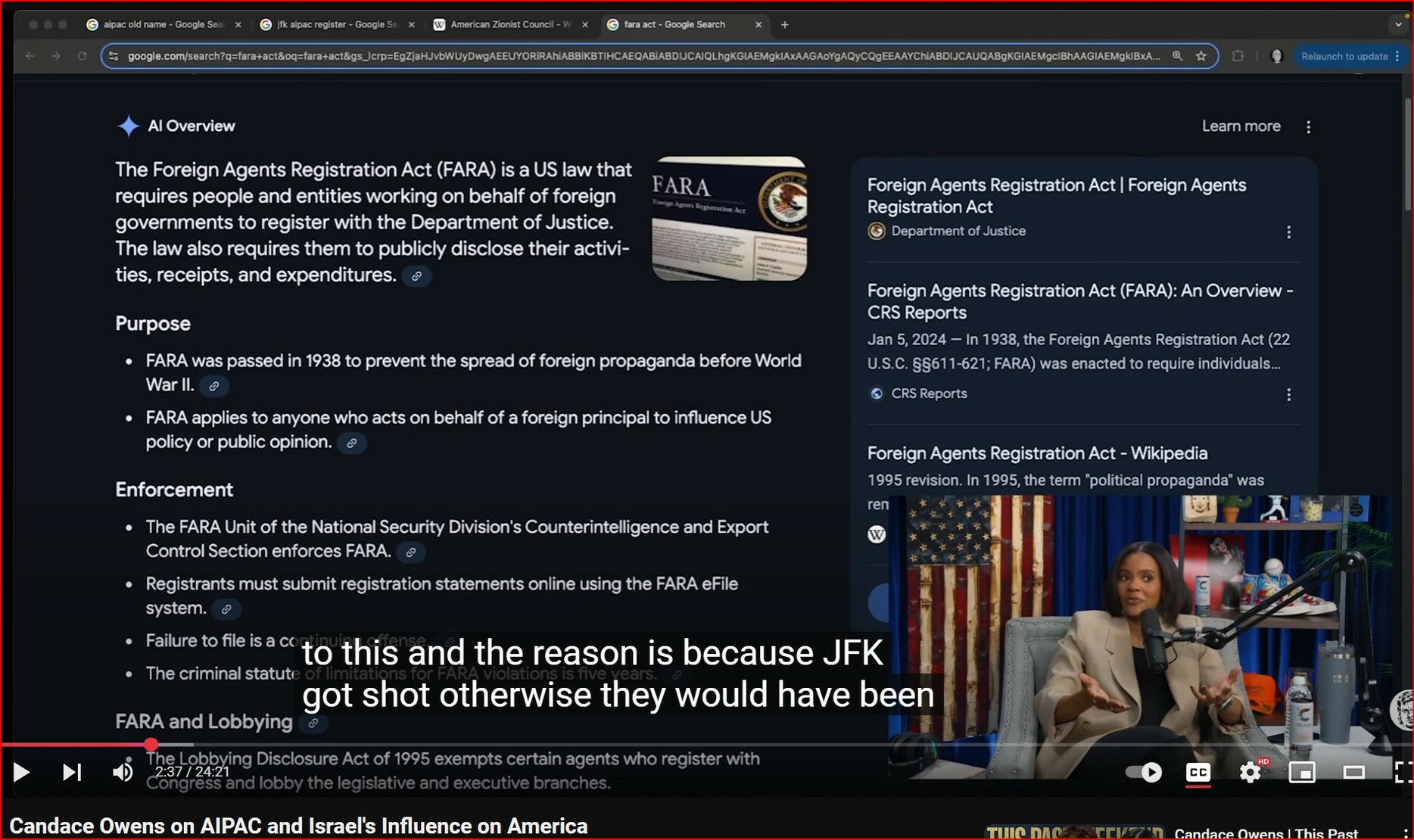Click Learn more link
Image resolution: width=1414 pixels, height=840 pixels.
pos(1241,126)
